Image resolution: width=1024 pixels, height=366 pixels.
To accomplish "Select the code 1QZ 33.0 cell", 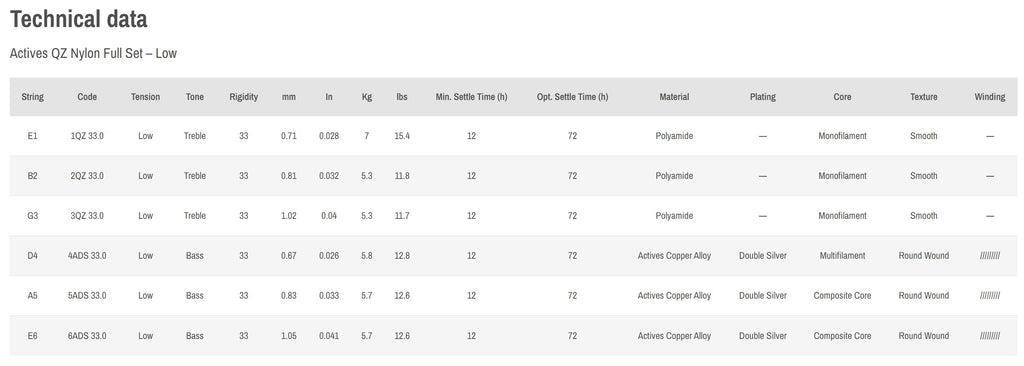I will click(x=87, y=136).
